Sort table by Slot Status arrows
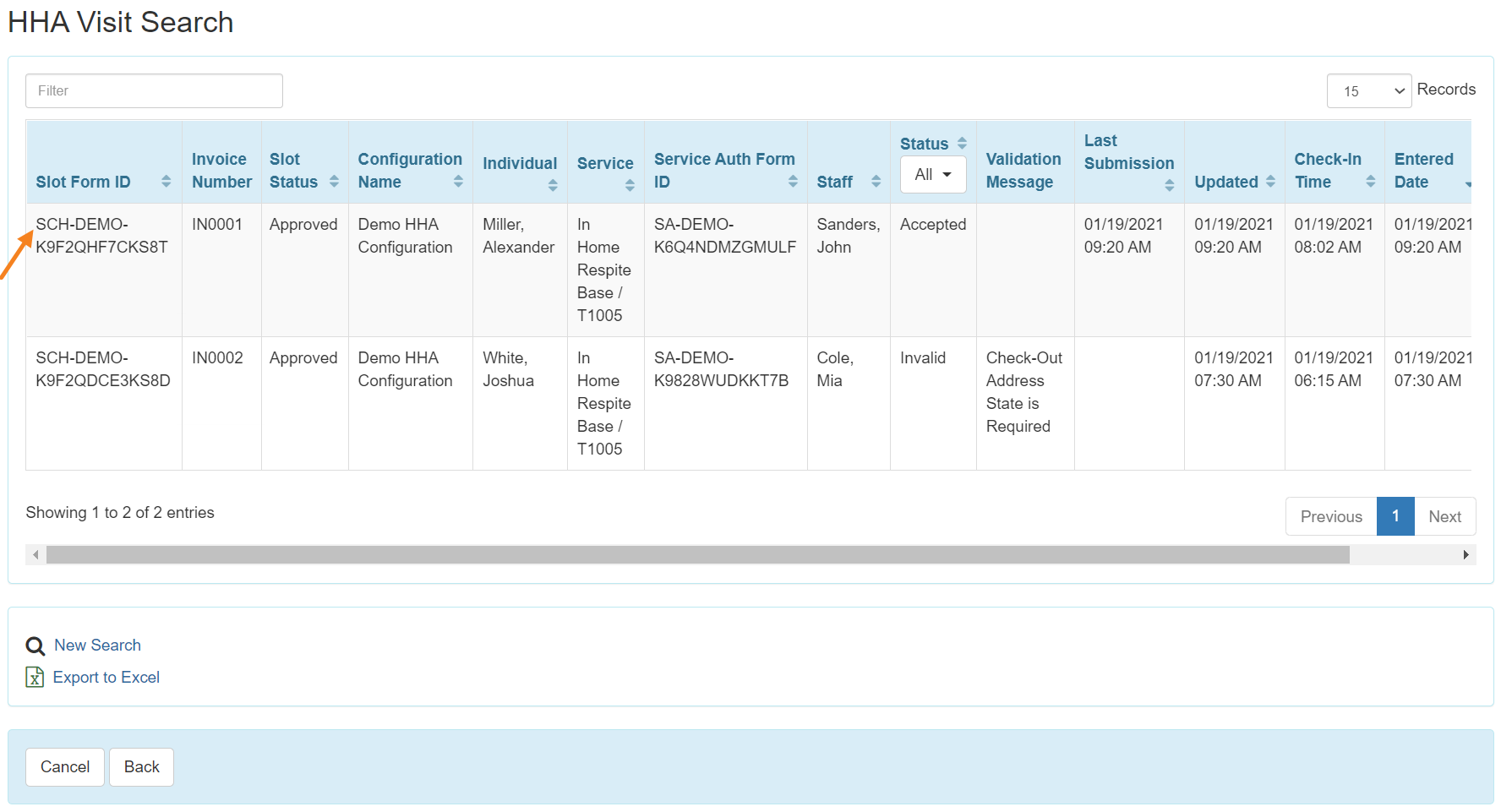The height and width of the screenshot is (812, 1501). (x=334, y=182)
